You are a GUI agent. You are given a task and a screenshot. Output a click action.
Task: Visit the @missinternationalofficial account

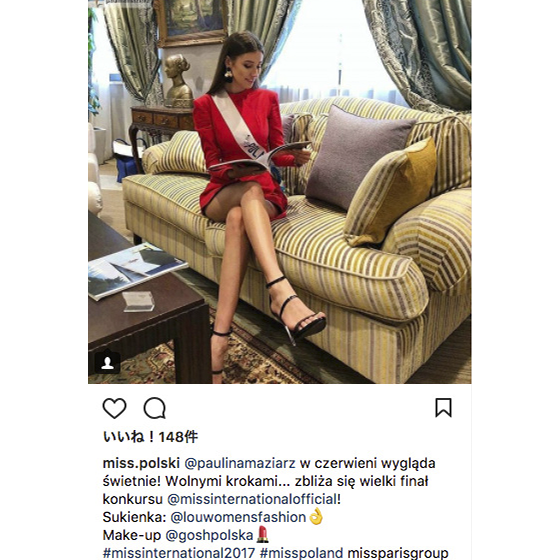(x=252, y=499)
